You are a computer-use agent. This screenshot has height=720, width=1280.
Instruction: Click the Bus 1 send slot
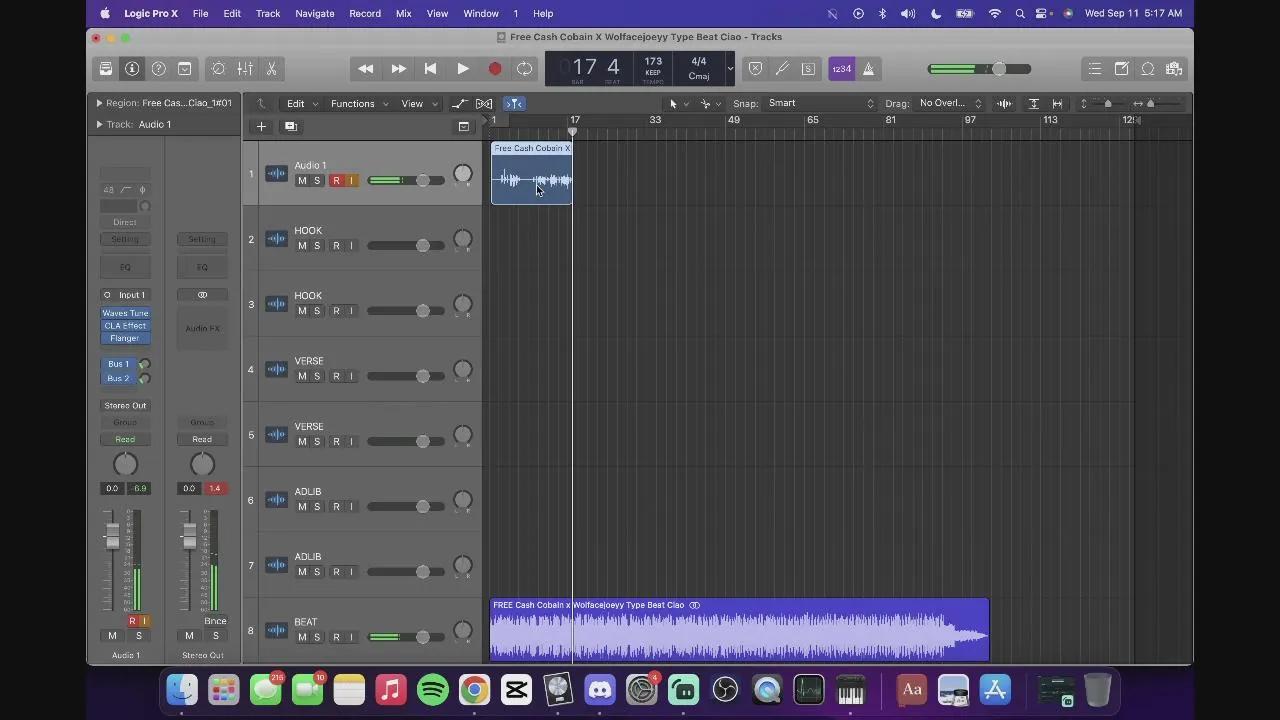(x=118, y=364)
